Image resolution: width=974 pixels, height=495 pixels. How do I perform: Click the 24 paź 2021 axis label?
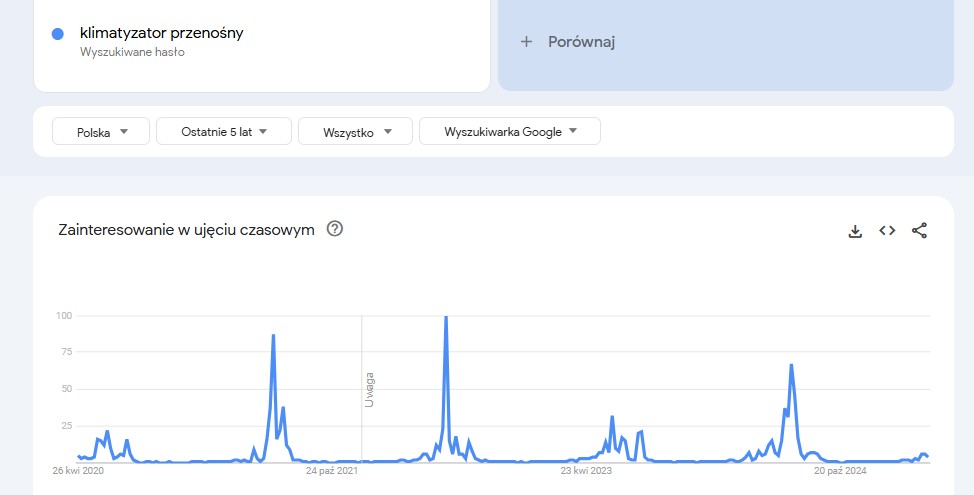[x=332, y=468]
